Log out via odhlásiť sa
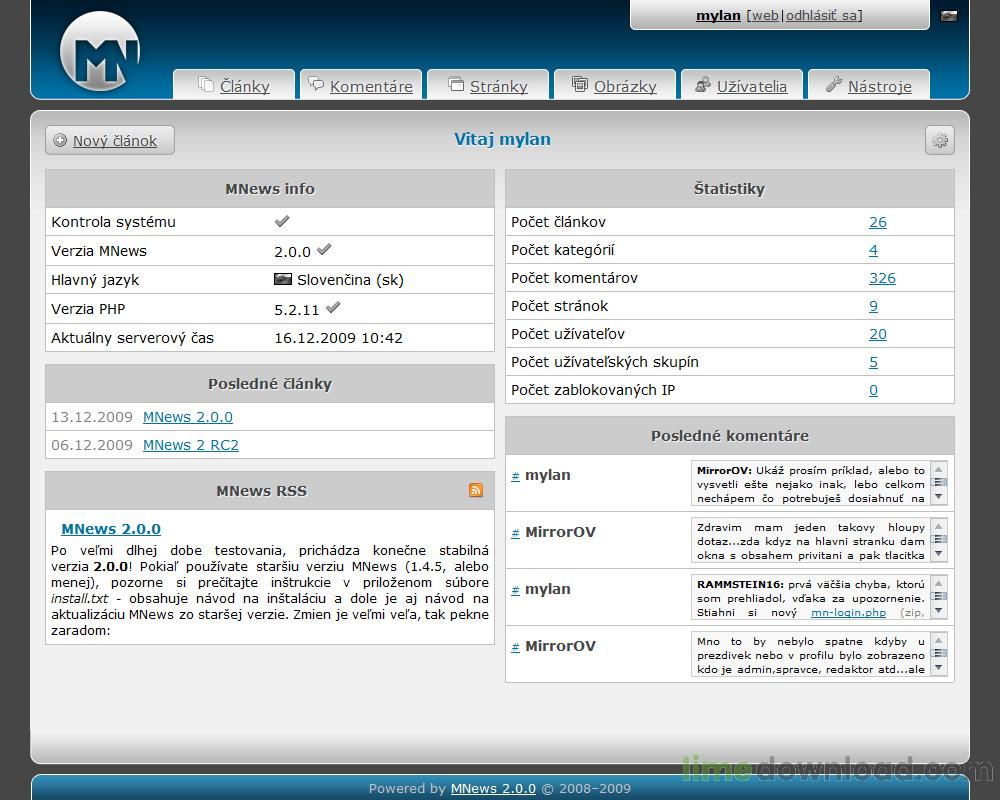Image resolution: width=1000 pixels, height=800 pixels. pos(821,15)
